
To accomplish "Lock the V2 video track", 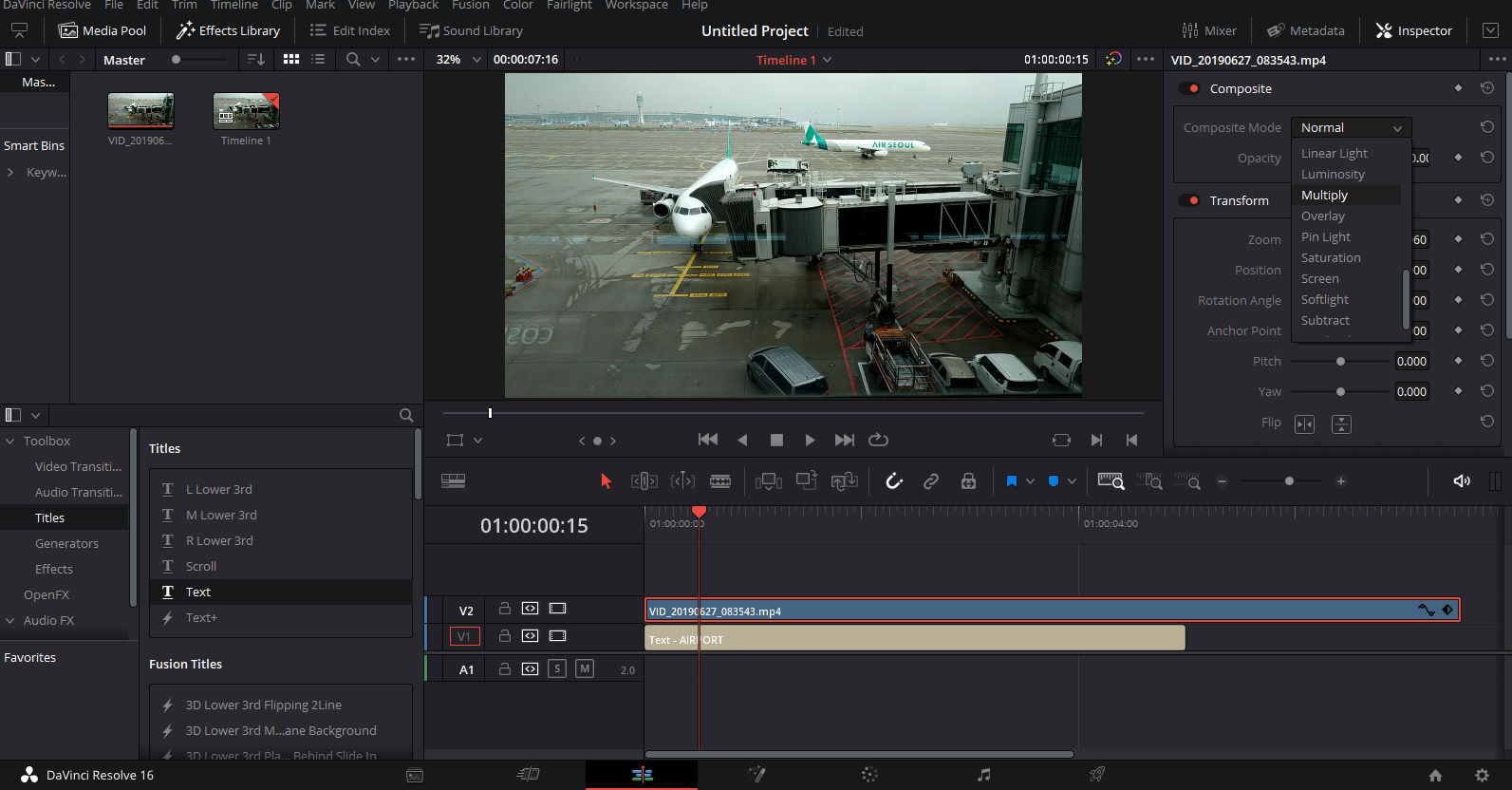I will click(505, 609).
